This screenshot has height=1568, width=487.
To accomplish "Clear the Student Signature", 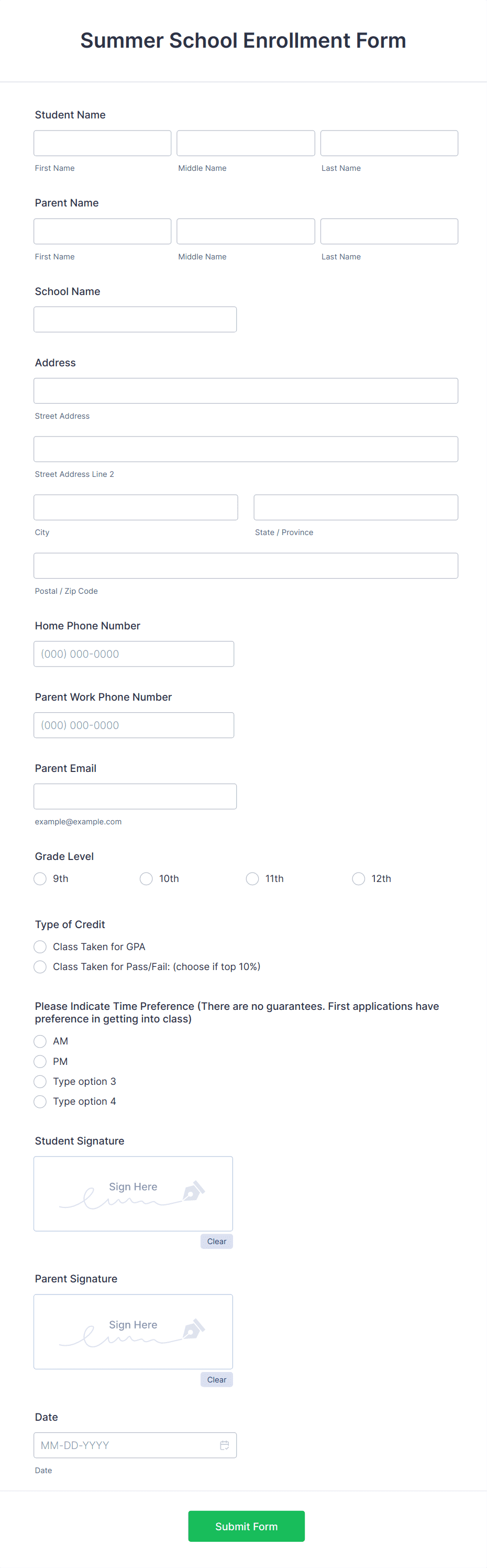I will pyautogui.click(x=216, y=1241).
